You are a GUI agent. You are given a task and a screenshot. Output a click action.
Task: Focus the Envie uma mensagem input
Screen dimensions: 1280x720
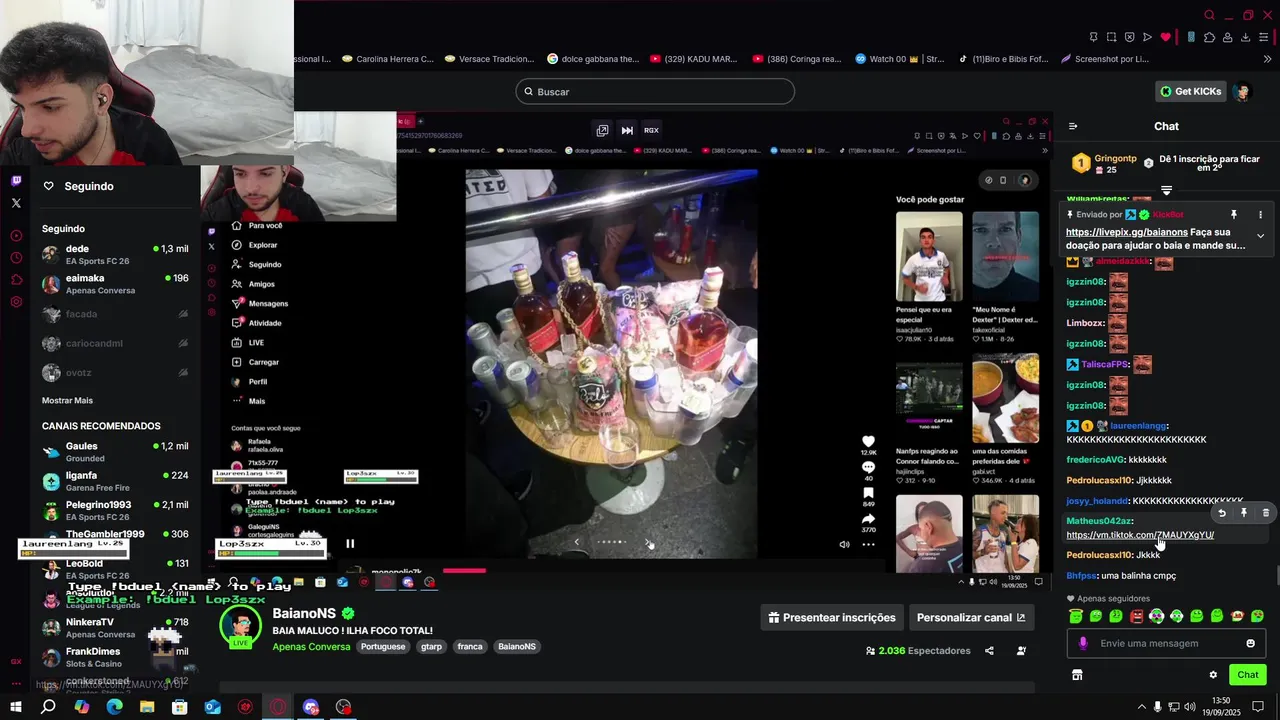(x=1166, y=644)
